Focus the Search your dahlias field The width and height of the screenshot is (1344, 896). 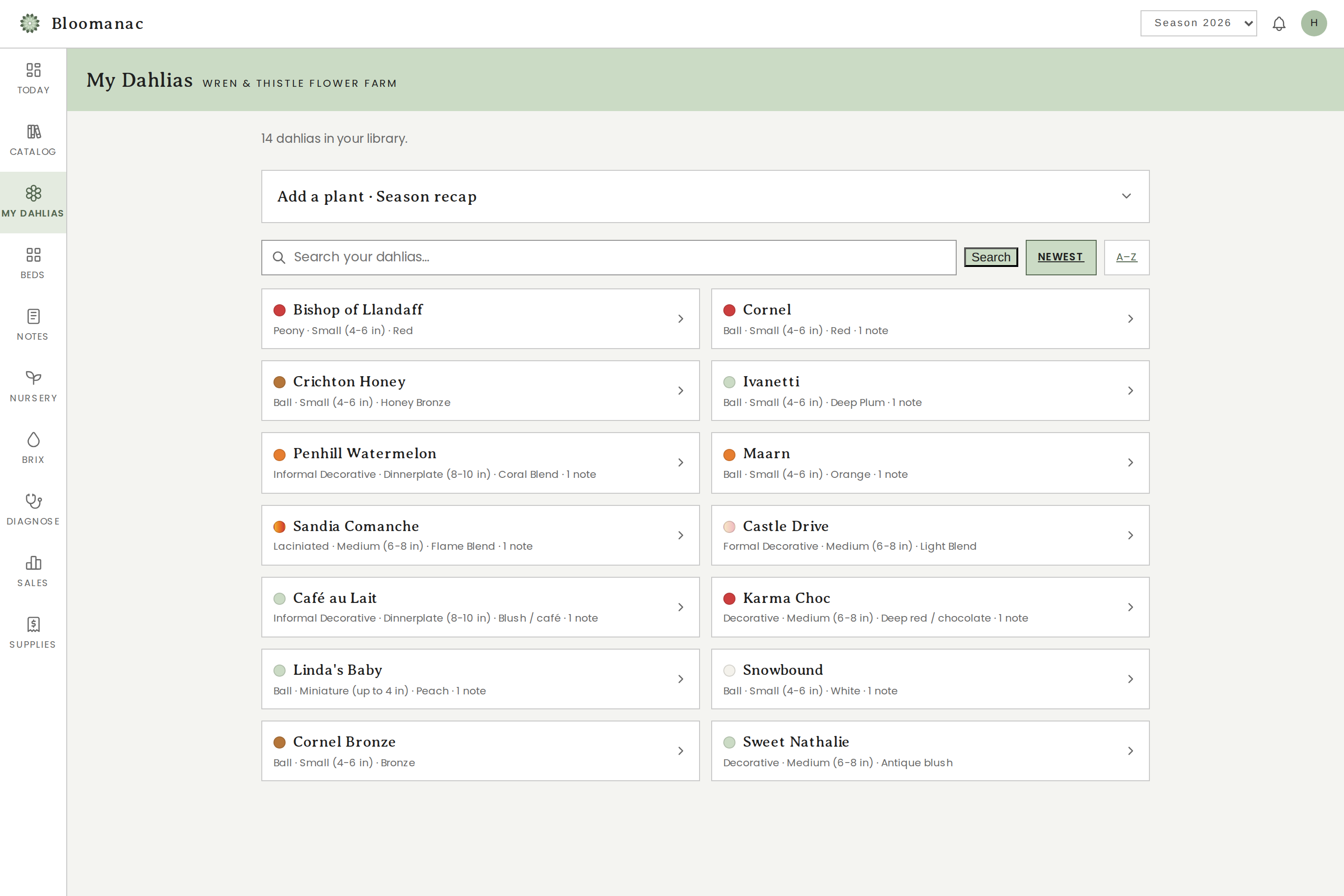pyautogui.click(x=609, y=258)
